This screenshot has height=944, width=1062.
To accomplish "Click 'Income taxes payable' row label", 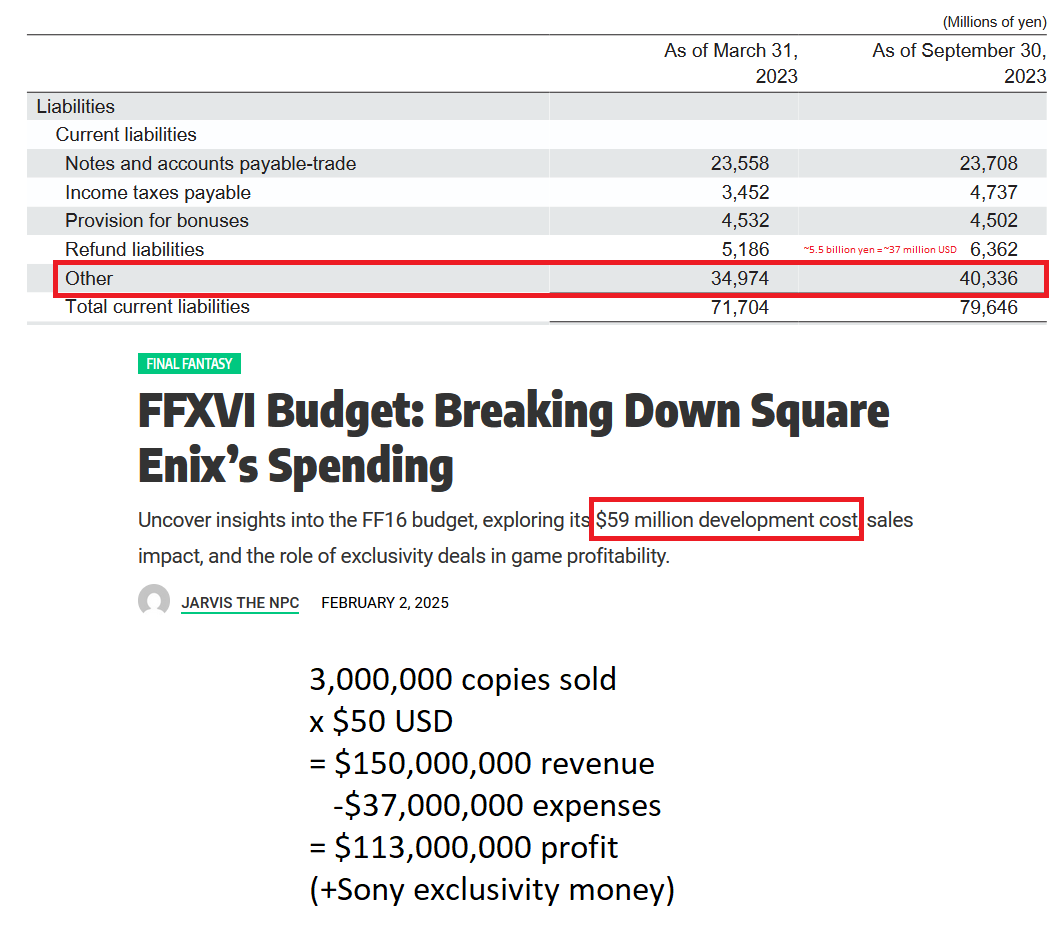I will tap(158, 192).
